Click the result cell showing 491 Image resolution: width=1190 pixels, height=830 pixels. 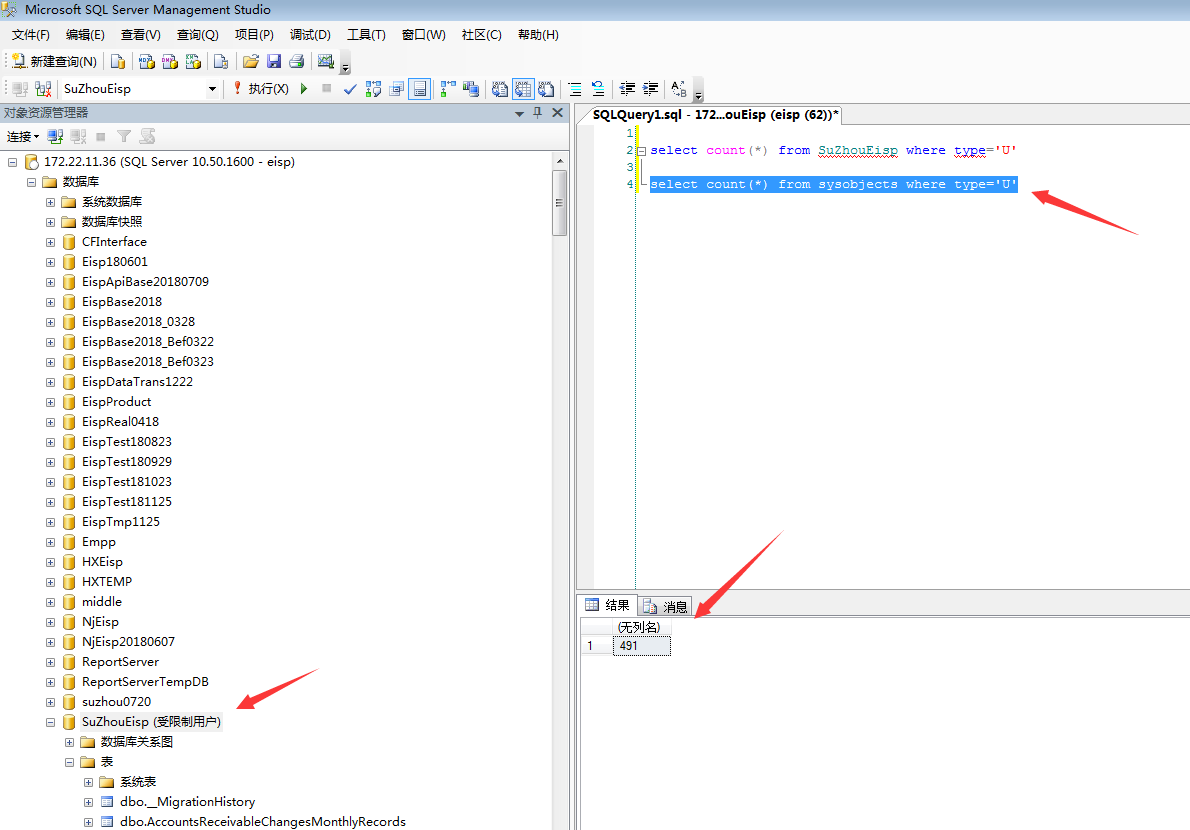pos(642,646)
